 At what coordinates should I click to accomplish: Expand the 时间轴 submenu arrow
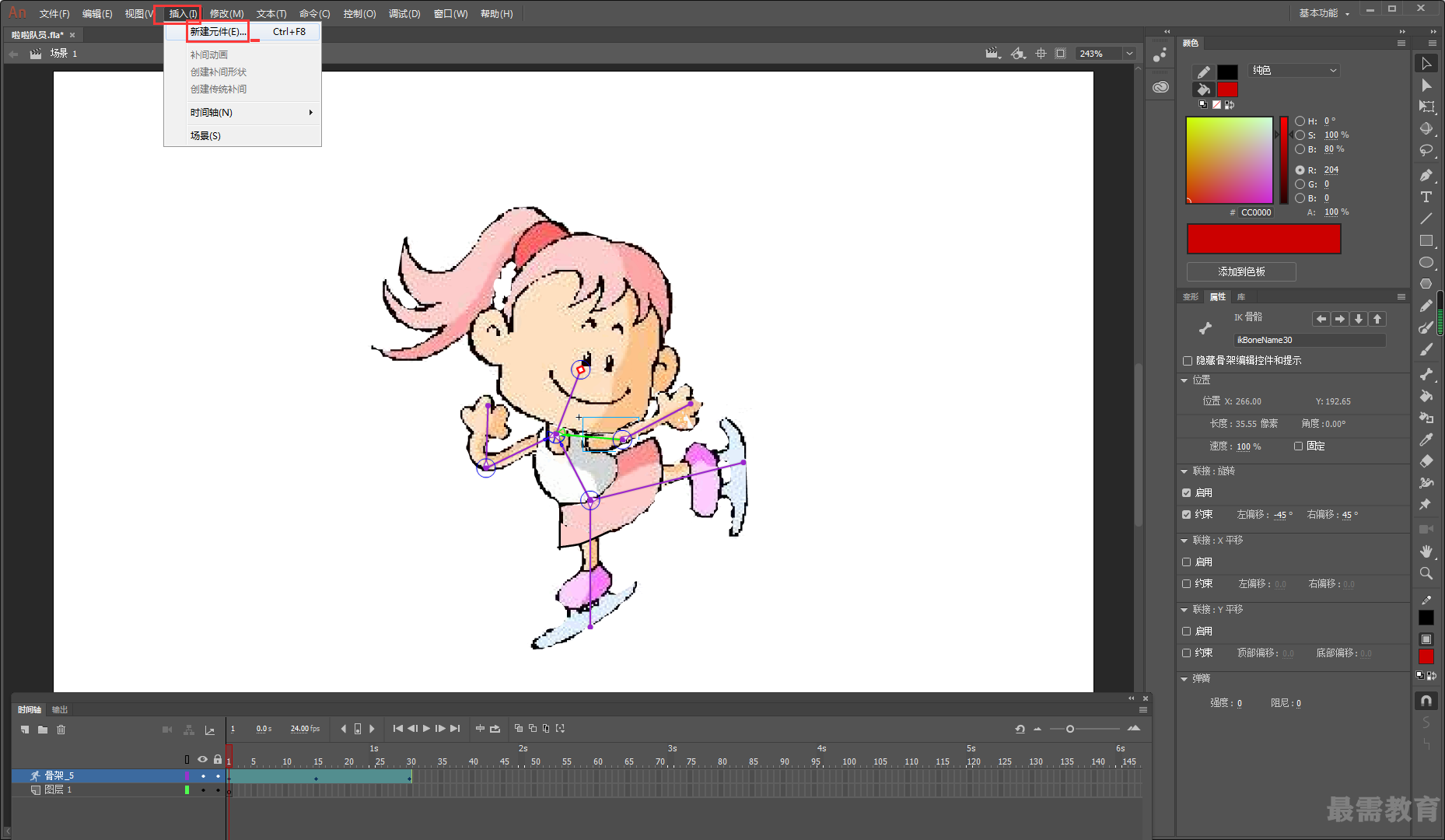coord(310,113)
